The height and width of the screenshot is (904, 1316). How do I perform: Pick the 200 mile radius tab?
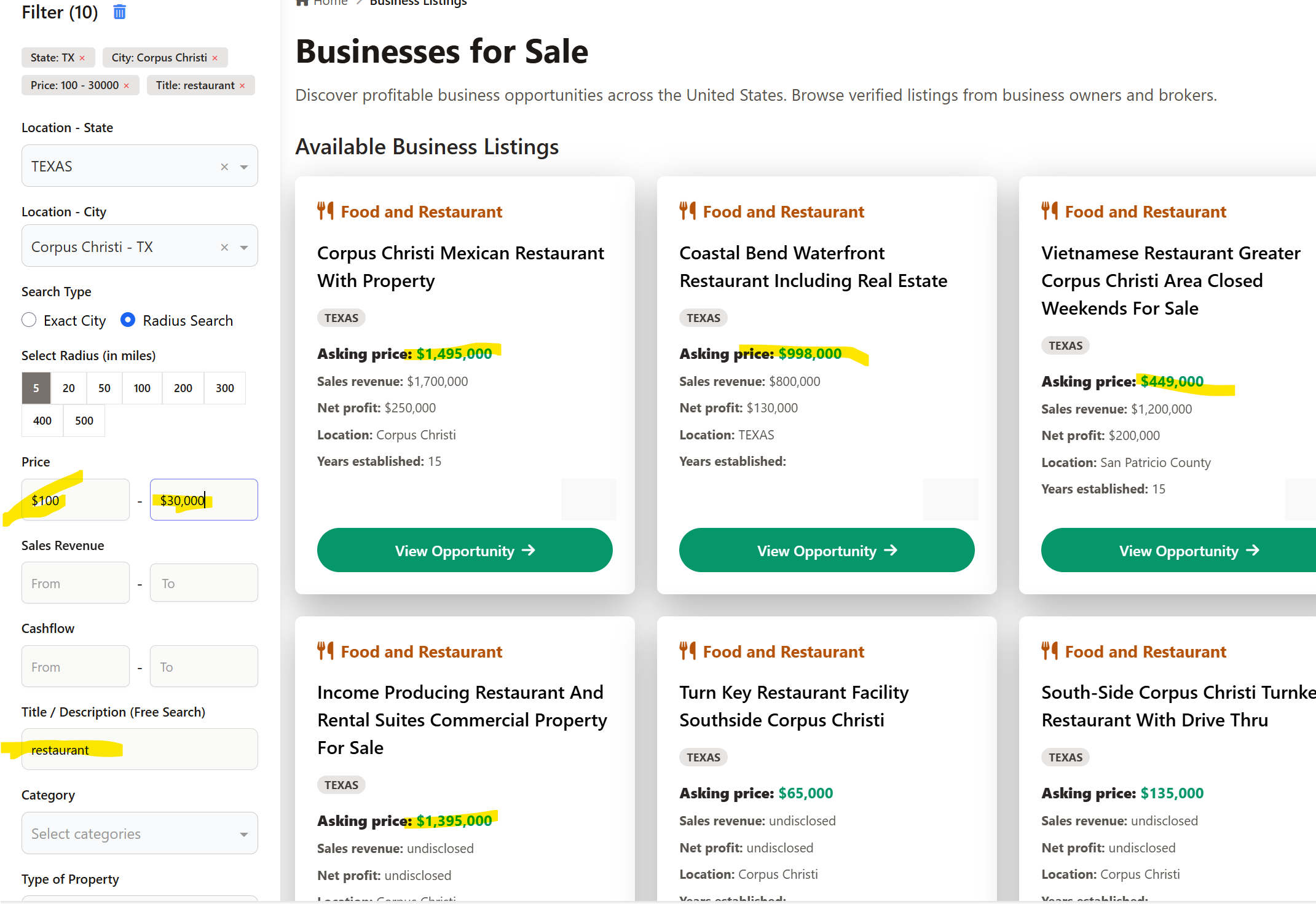tap(183, 388)
